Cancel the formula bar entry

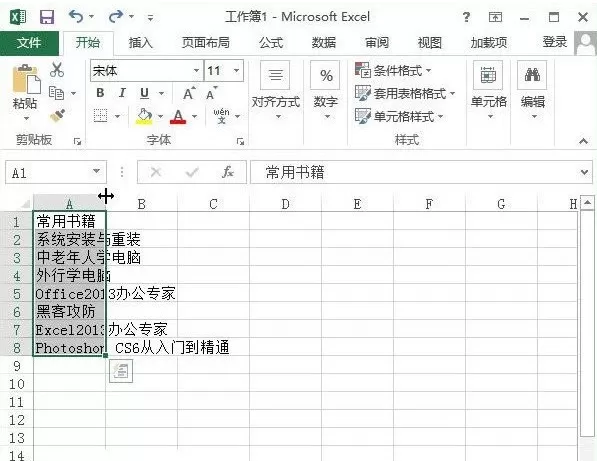pos(156,172)
